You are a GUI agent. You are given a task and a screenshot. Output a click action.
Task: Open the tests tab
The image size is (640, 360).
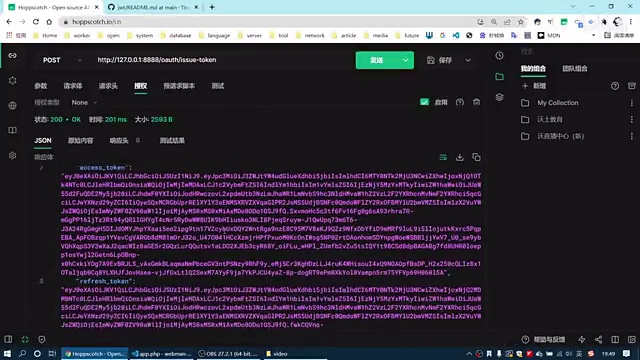click(218, 86)
